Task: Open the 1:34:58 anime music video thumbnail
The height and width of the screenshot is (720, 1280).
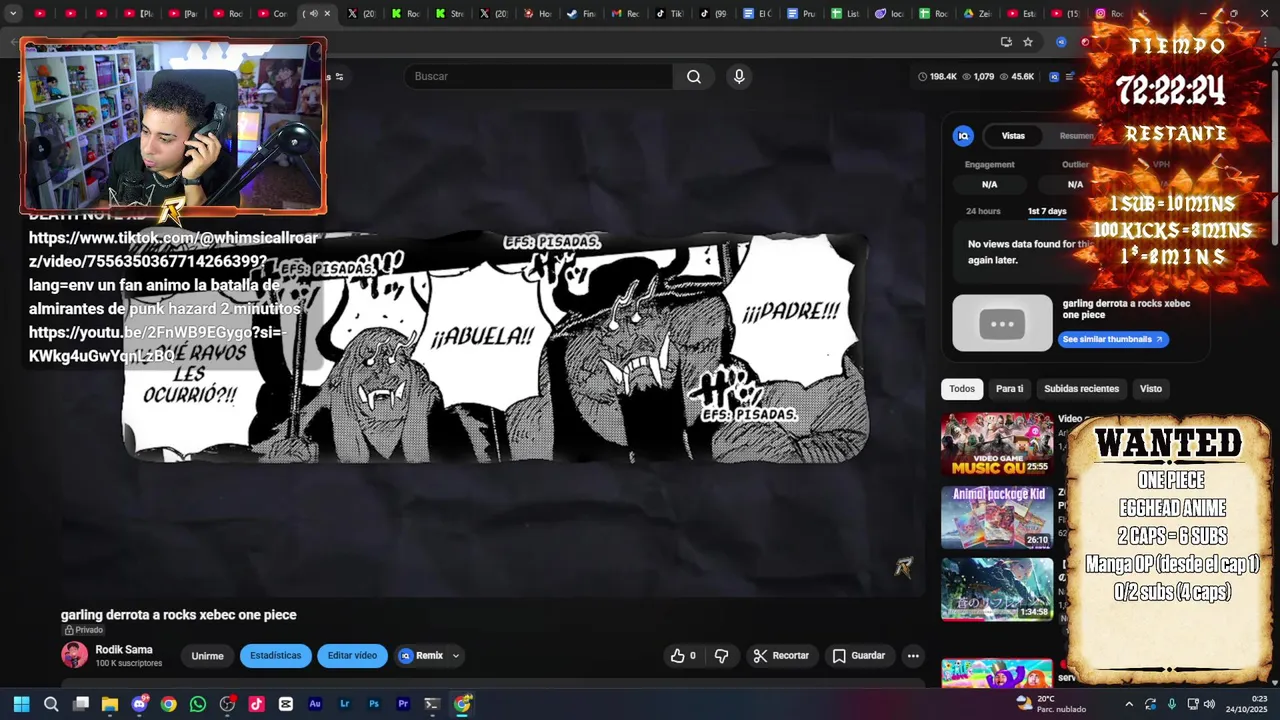Action: click(x=997, y=590)
